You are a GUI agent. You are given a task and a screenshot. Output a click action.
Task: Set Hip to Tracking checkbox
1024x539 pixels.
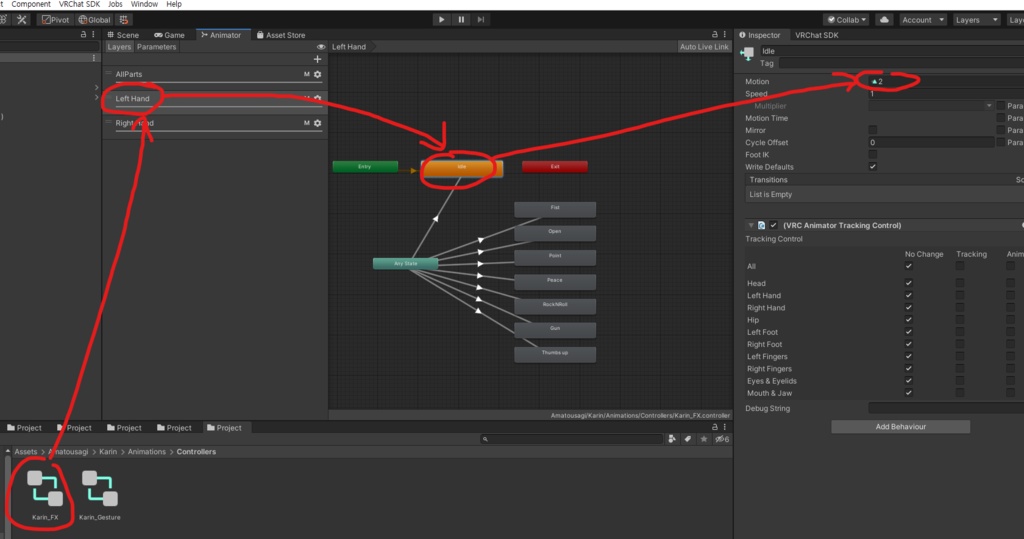[960, 319]
